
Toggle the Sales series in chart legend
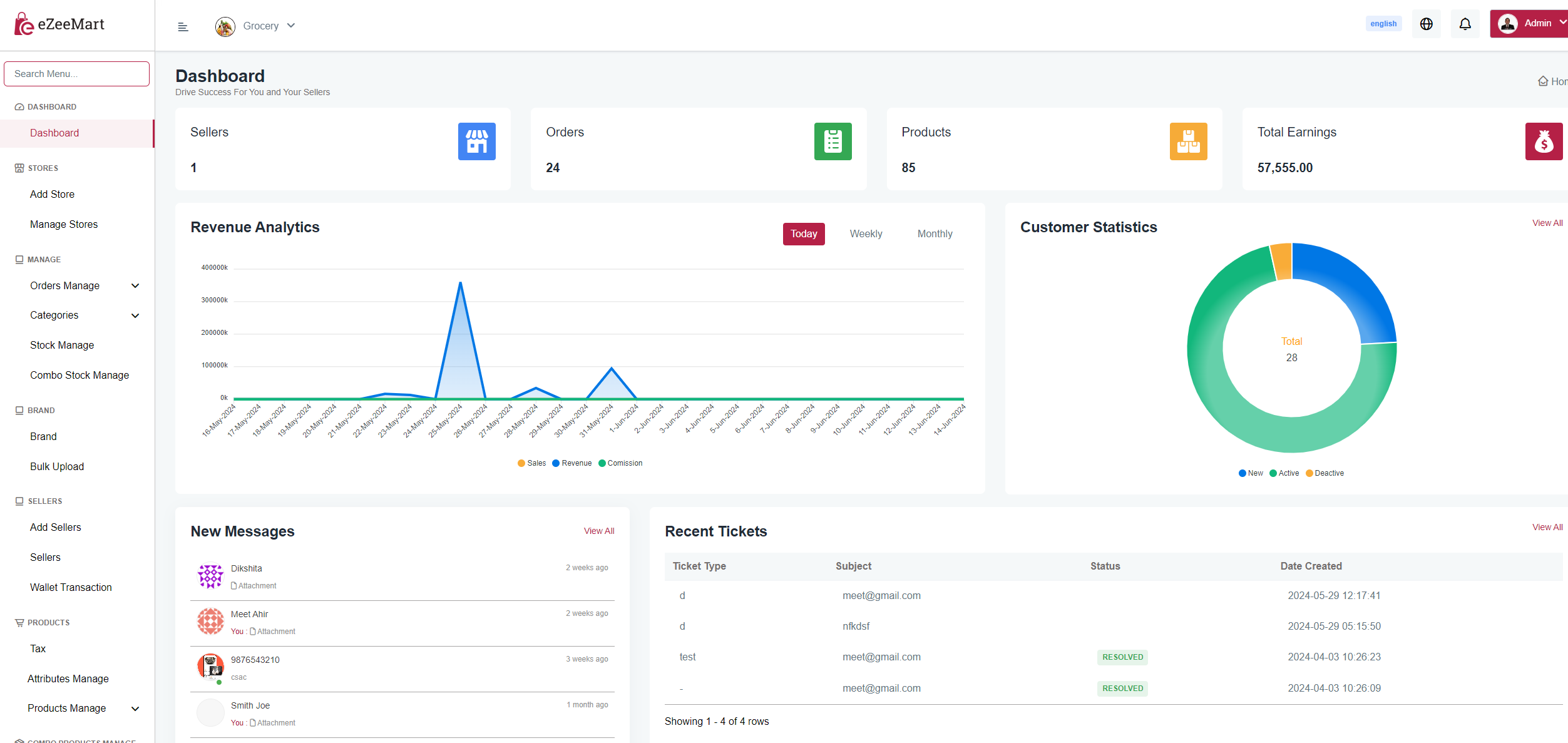[531, 463]
